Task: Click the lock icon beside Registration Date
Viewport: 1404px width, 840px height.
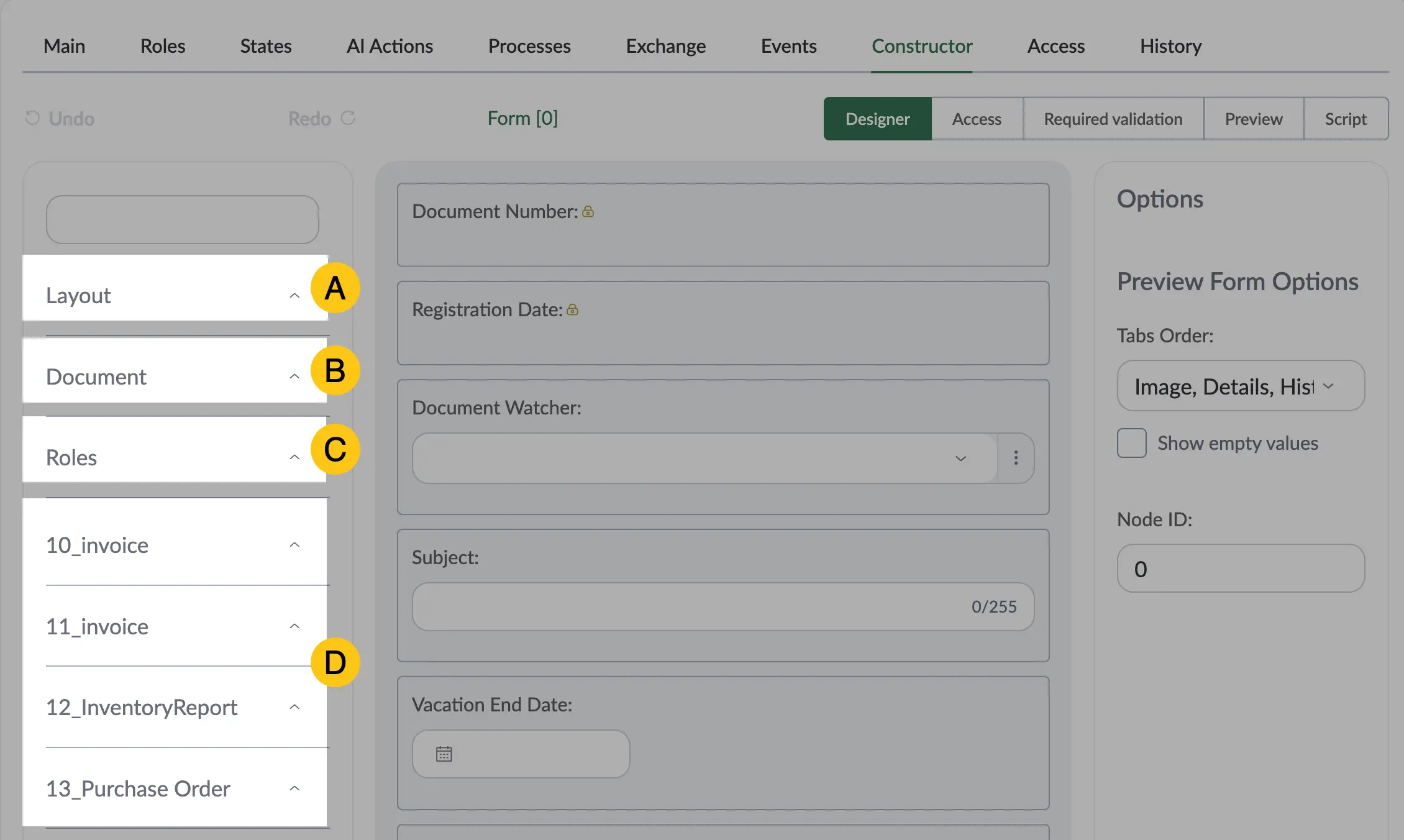Action: (x=573, y=310)
